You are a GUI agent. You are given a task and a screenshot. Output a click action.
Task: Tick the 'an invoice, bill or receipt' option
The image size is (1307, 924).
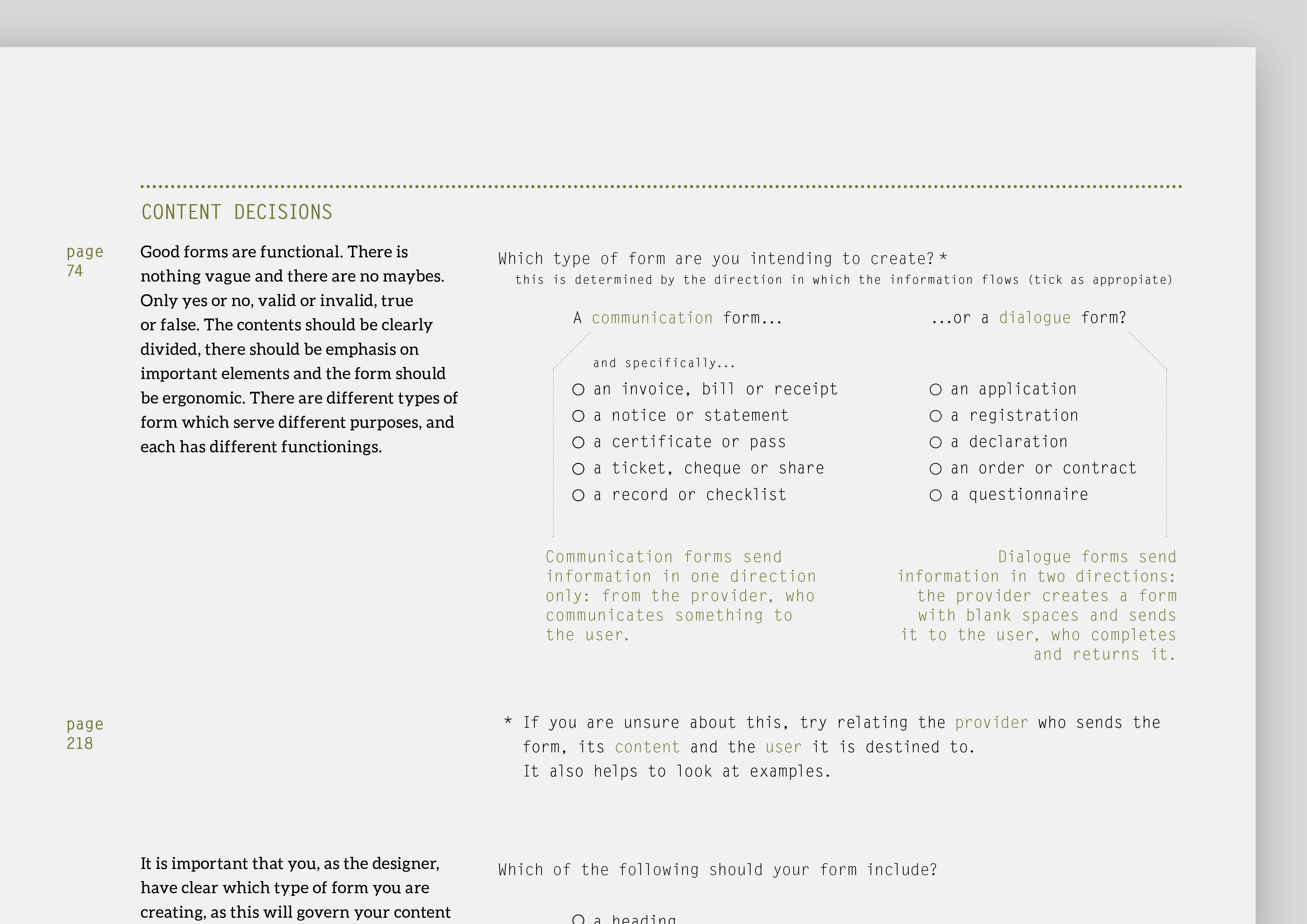578,390
